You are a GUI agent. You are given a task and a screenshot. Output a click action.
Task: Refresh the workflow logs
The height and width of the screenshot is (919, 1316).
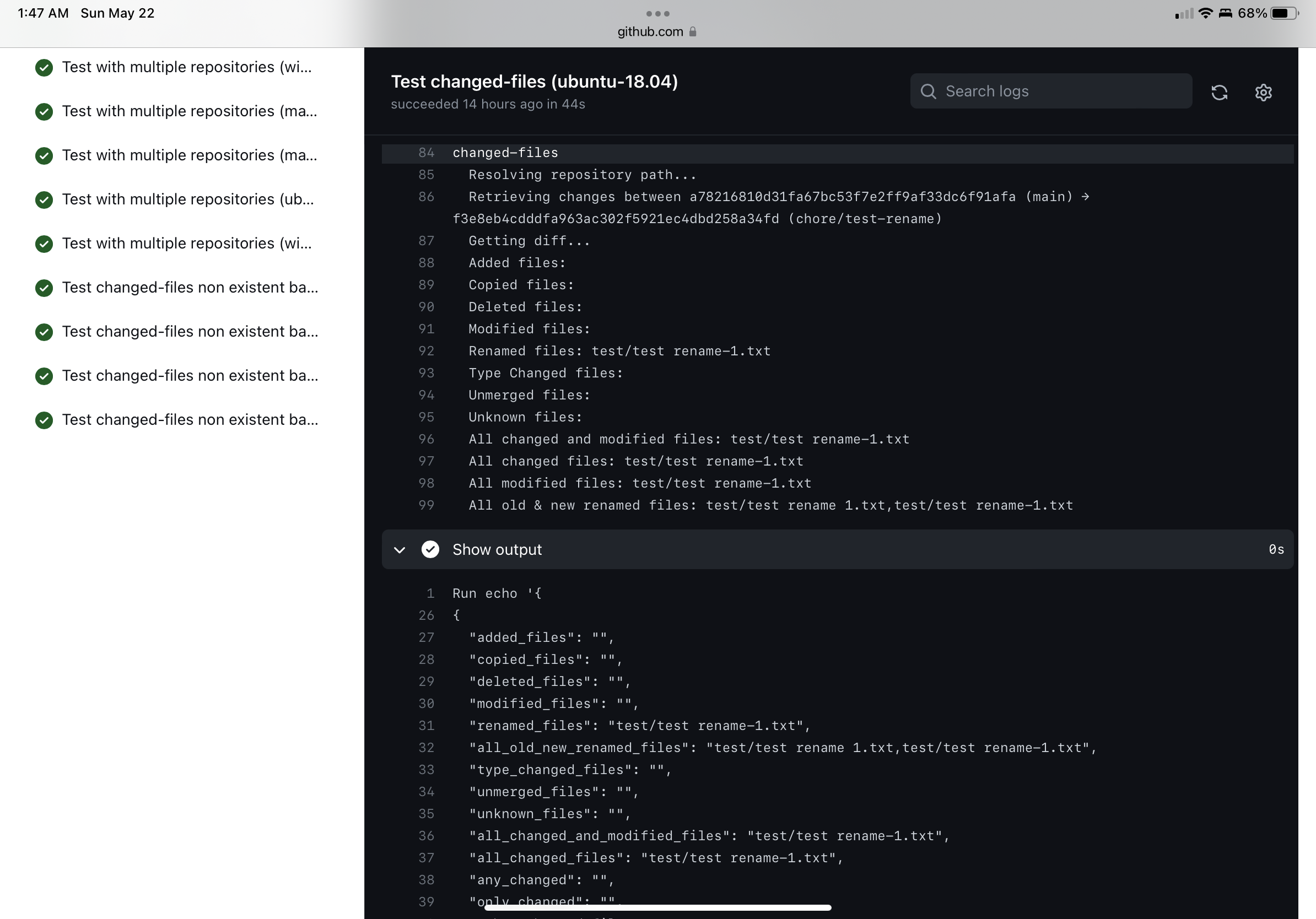click(1220, 92)
